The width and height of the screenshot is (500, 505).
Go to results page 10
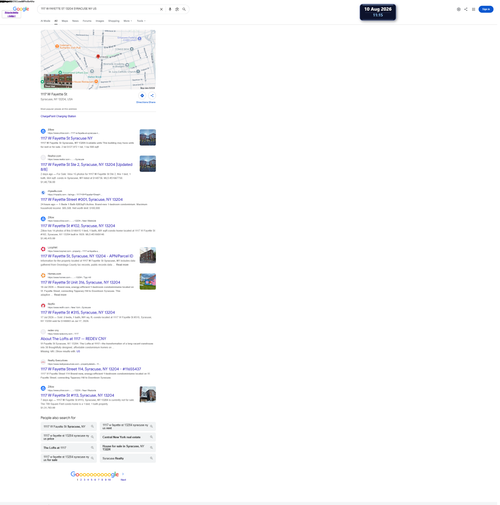(x=109, y=480)
